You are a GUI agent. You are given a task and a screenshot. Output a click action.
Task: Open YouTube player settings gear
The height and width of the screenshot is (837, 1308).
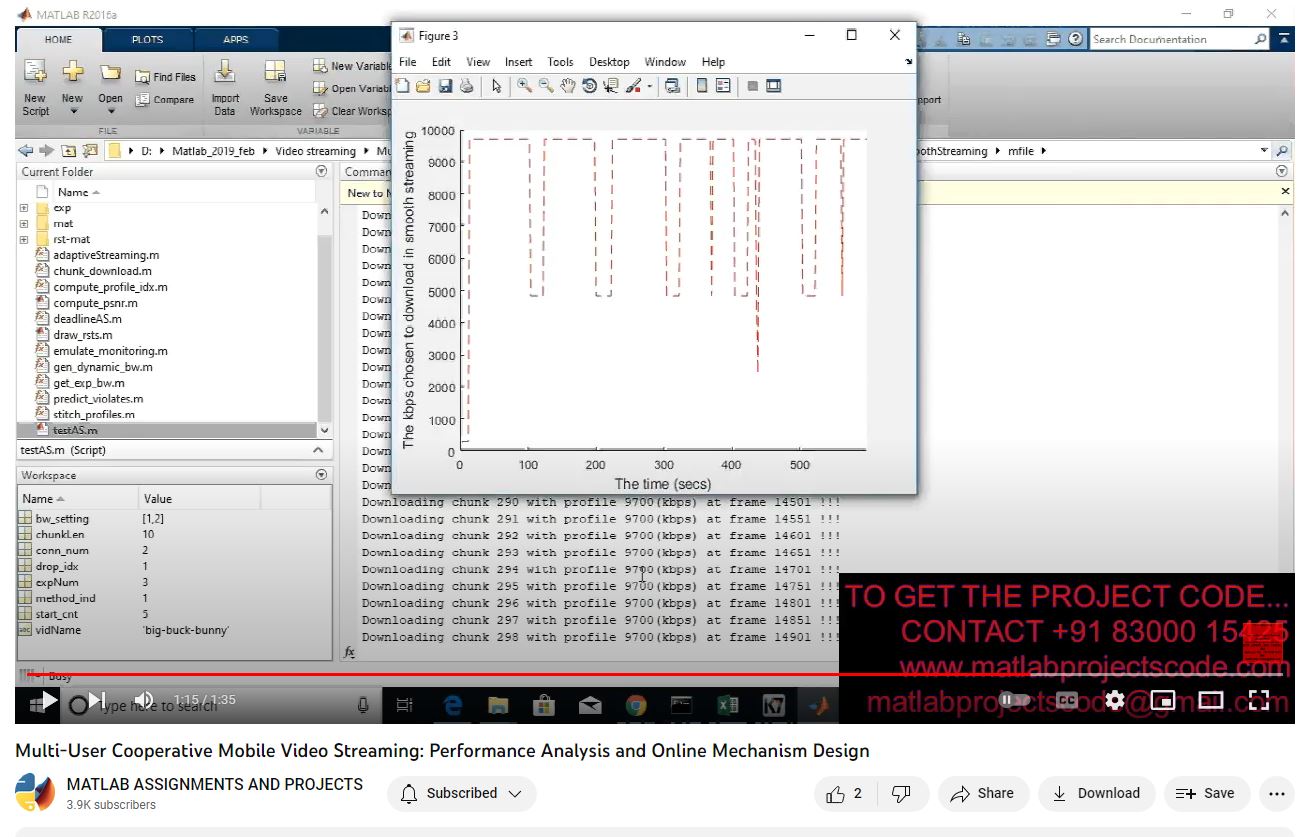point(1115,701)
